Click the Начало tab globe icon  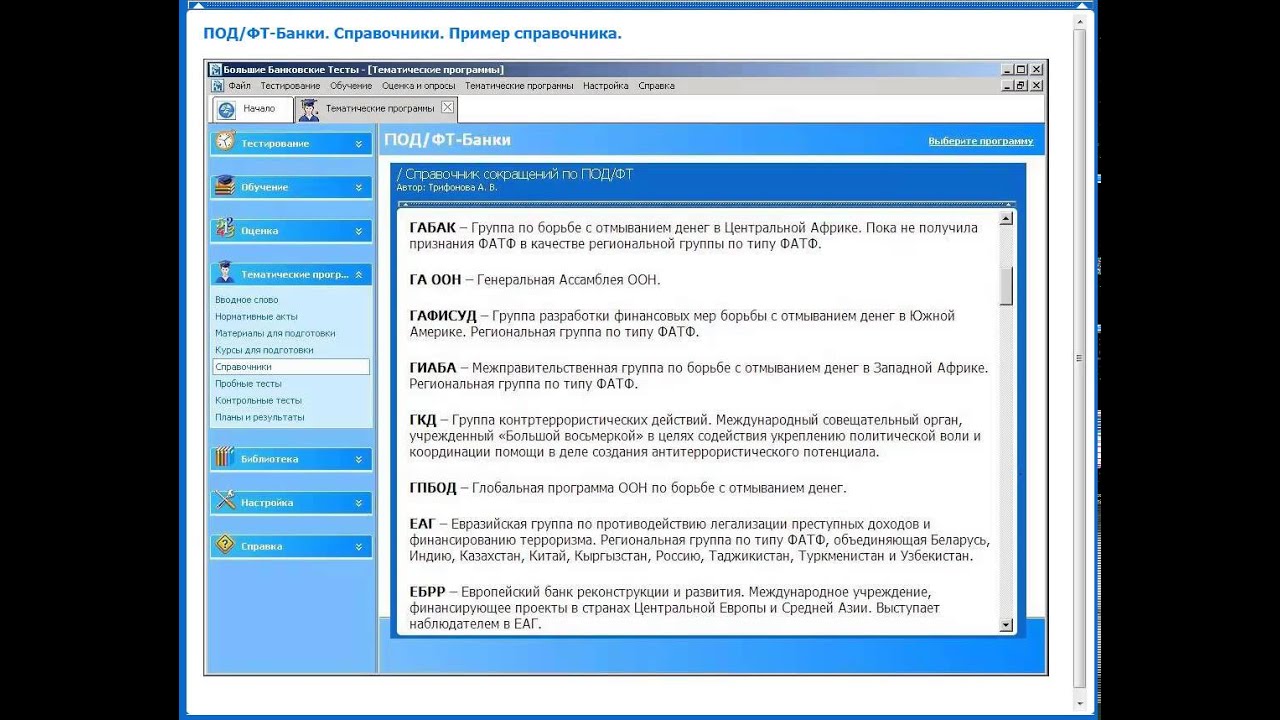pyautogui.click(x=226, y=109)
